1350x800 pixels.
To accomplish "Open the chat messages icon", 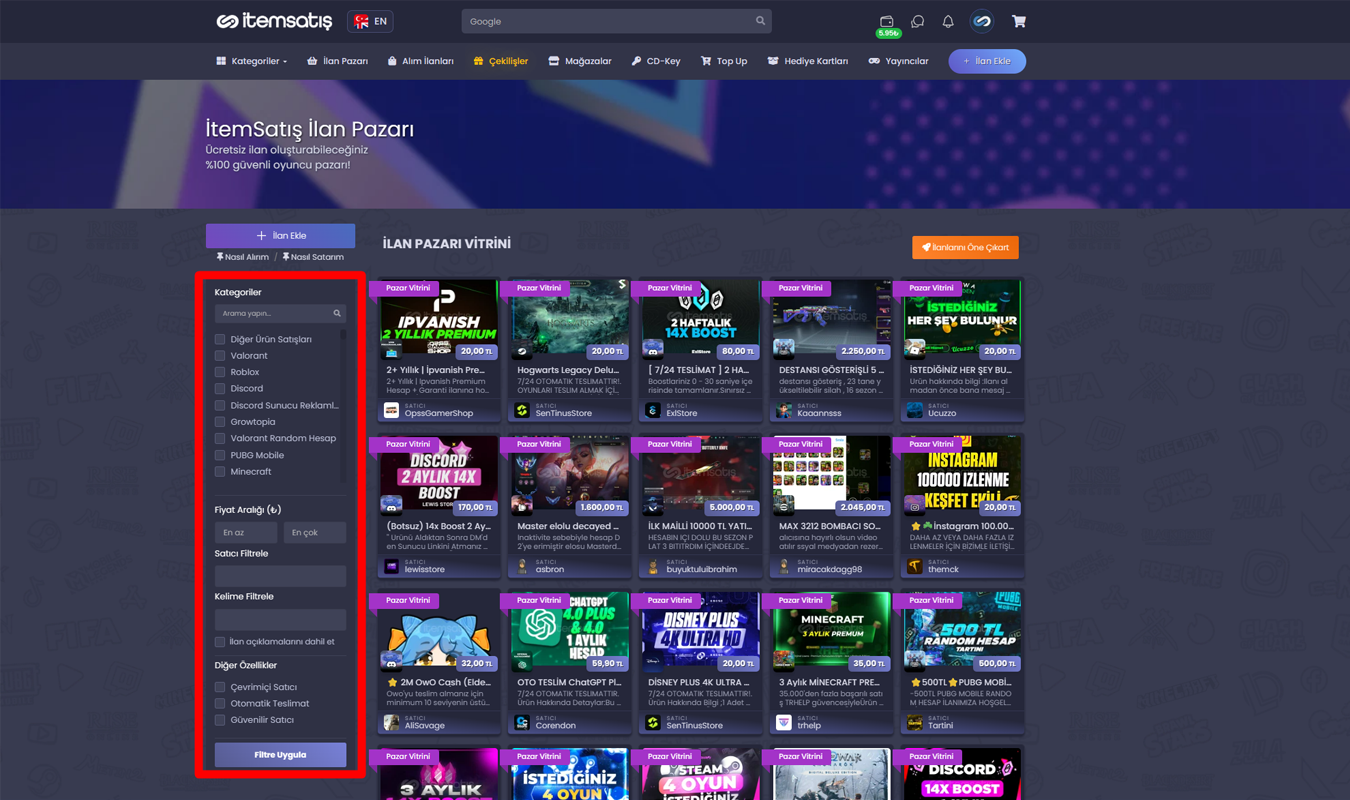I will click(917, 21).
